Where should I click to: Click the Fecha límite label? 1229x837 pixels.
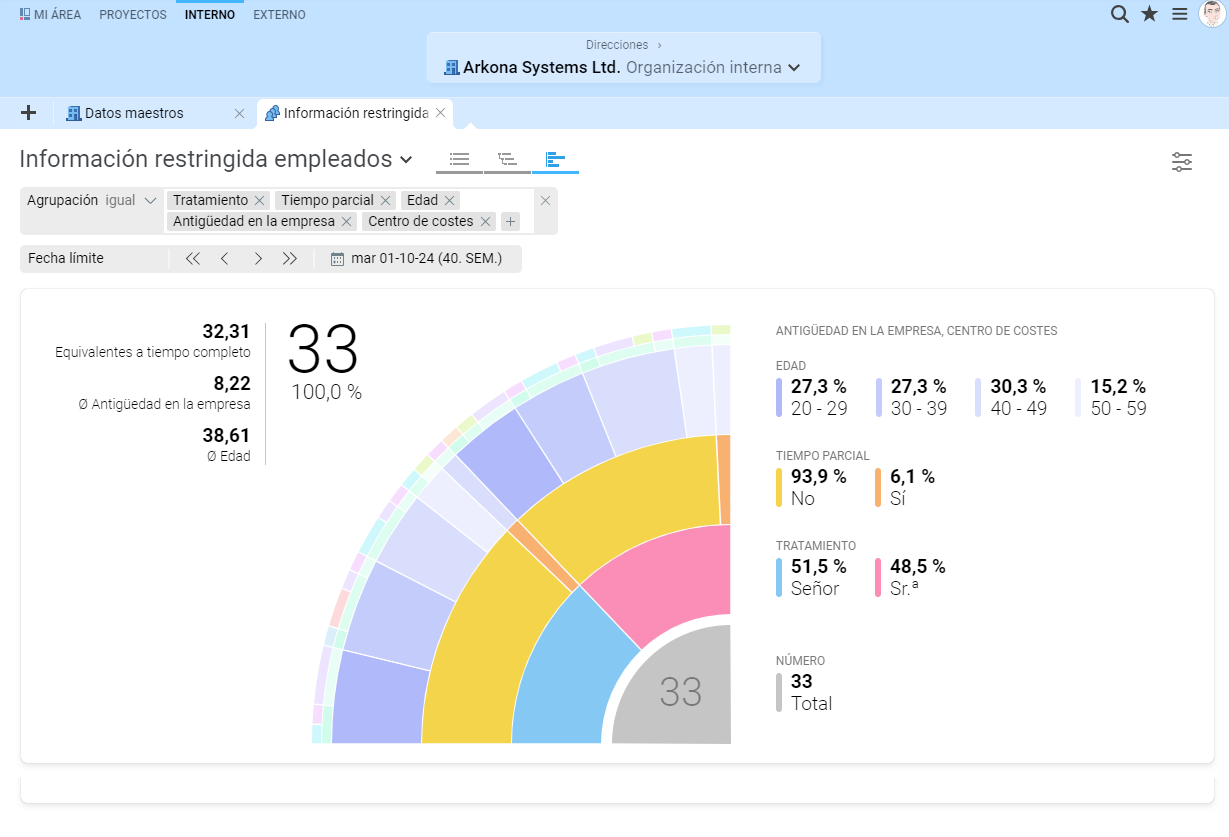click(66, 259)
